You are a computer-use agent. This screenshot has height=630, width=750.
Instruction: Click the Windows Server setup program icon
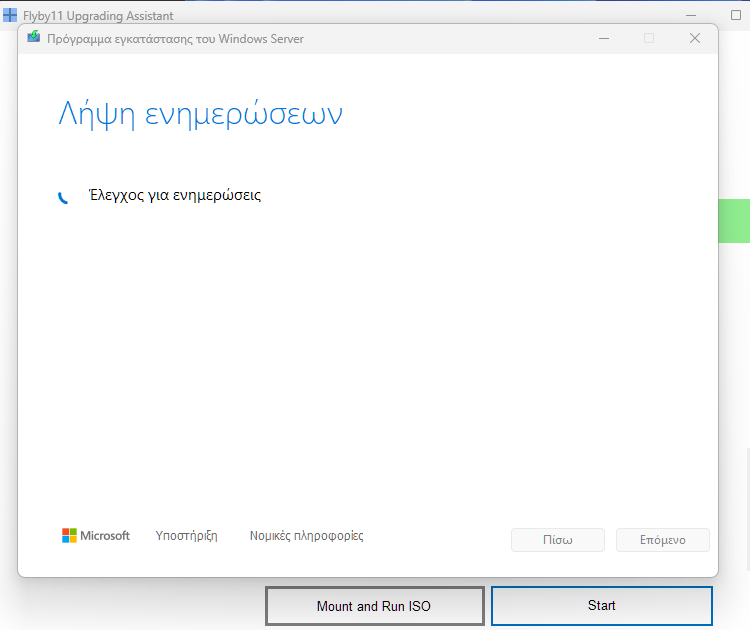pos(33,36)
